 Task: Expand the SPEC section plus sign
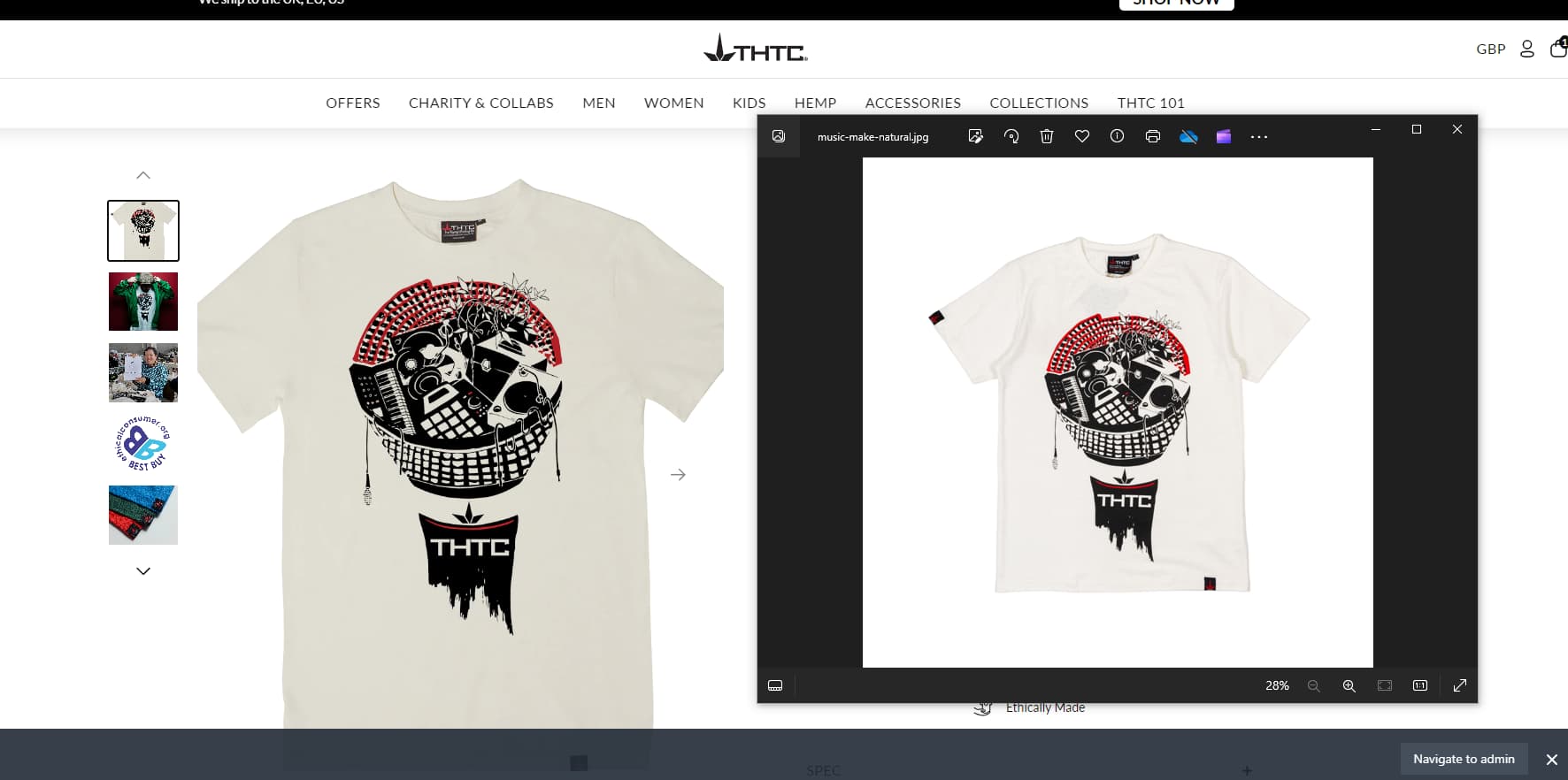[x=1247, y=770]
